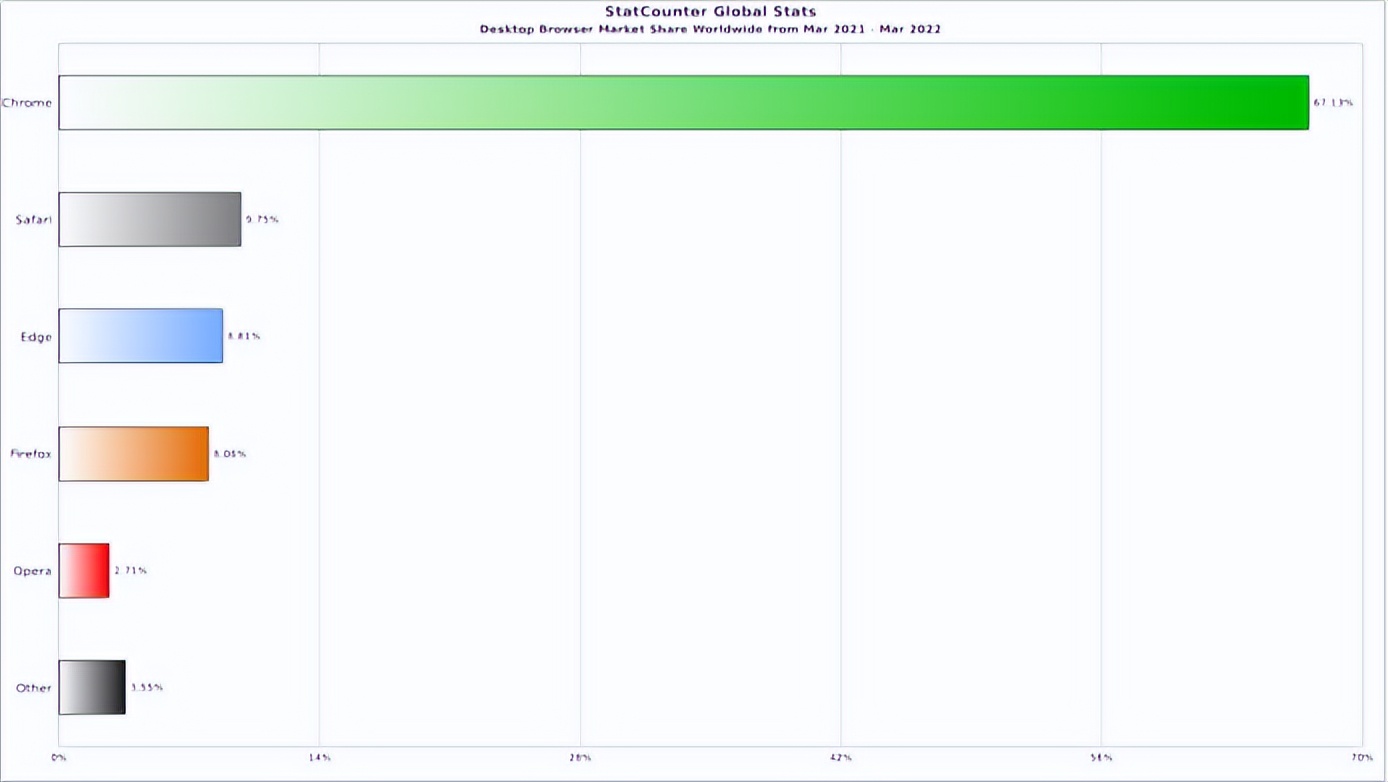Click the 8.81% value beside Edge bar
This screenshot has width=1388, height=782.
click(244, 336)
